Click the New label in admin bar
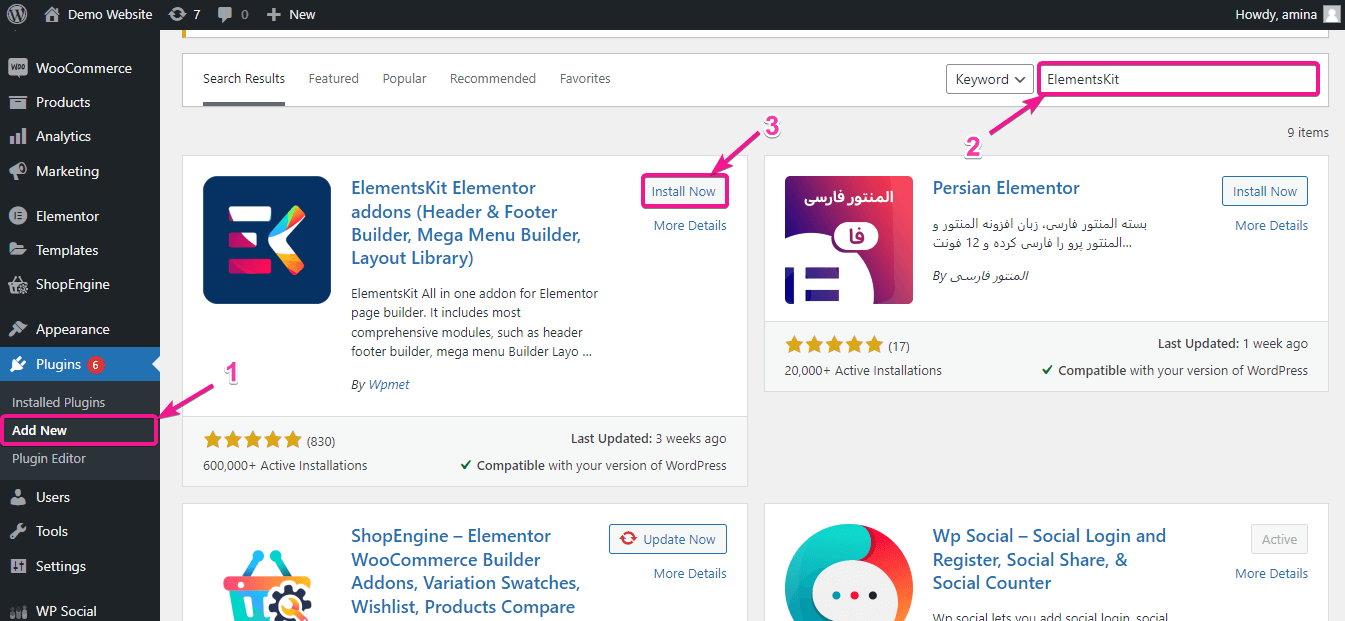Image resolution: width=1345 pixels, height=621 pixels. tap(302, 14)
